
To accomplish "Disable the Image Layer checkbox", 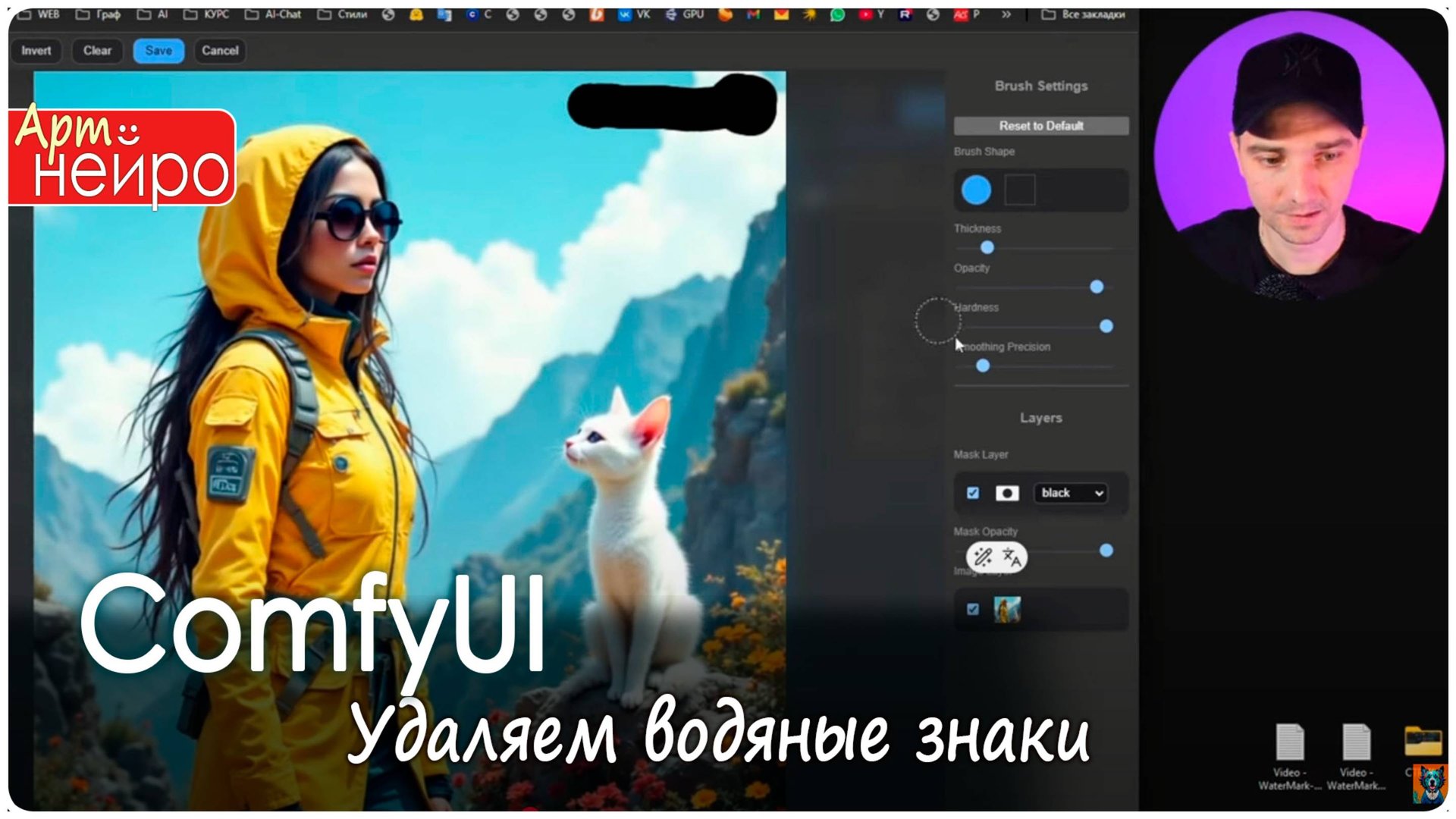I will 973,609.
